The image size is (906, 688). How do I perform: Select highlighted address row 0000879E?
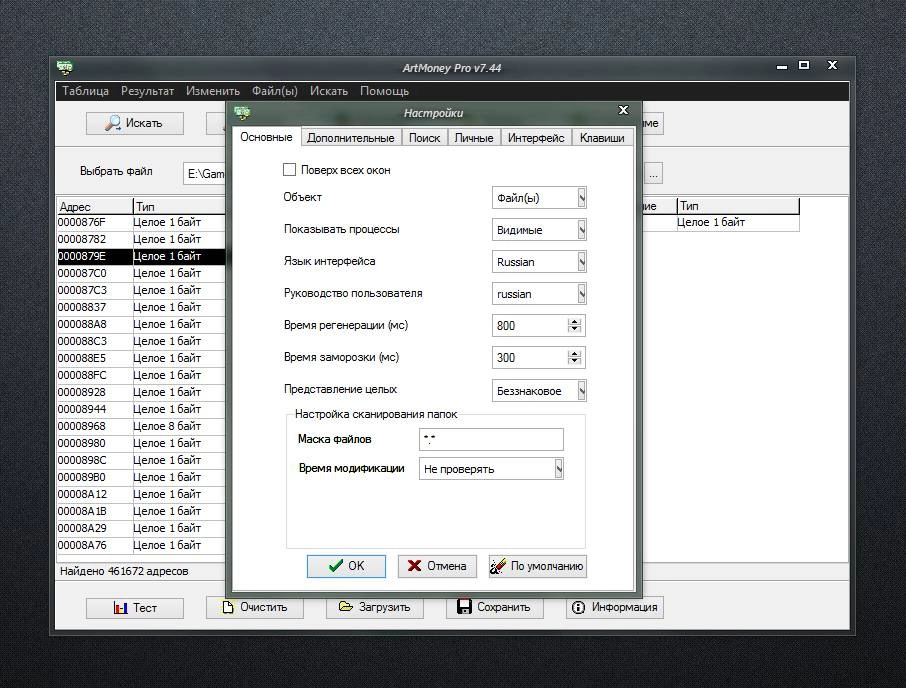click(141, 256)
